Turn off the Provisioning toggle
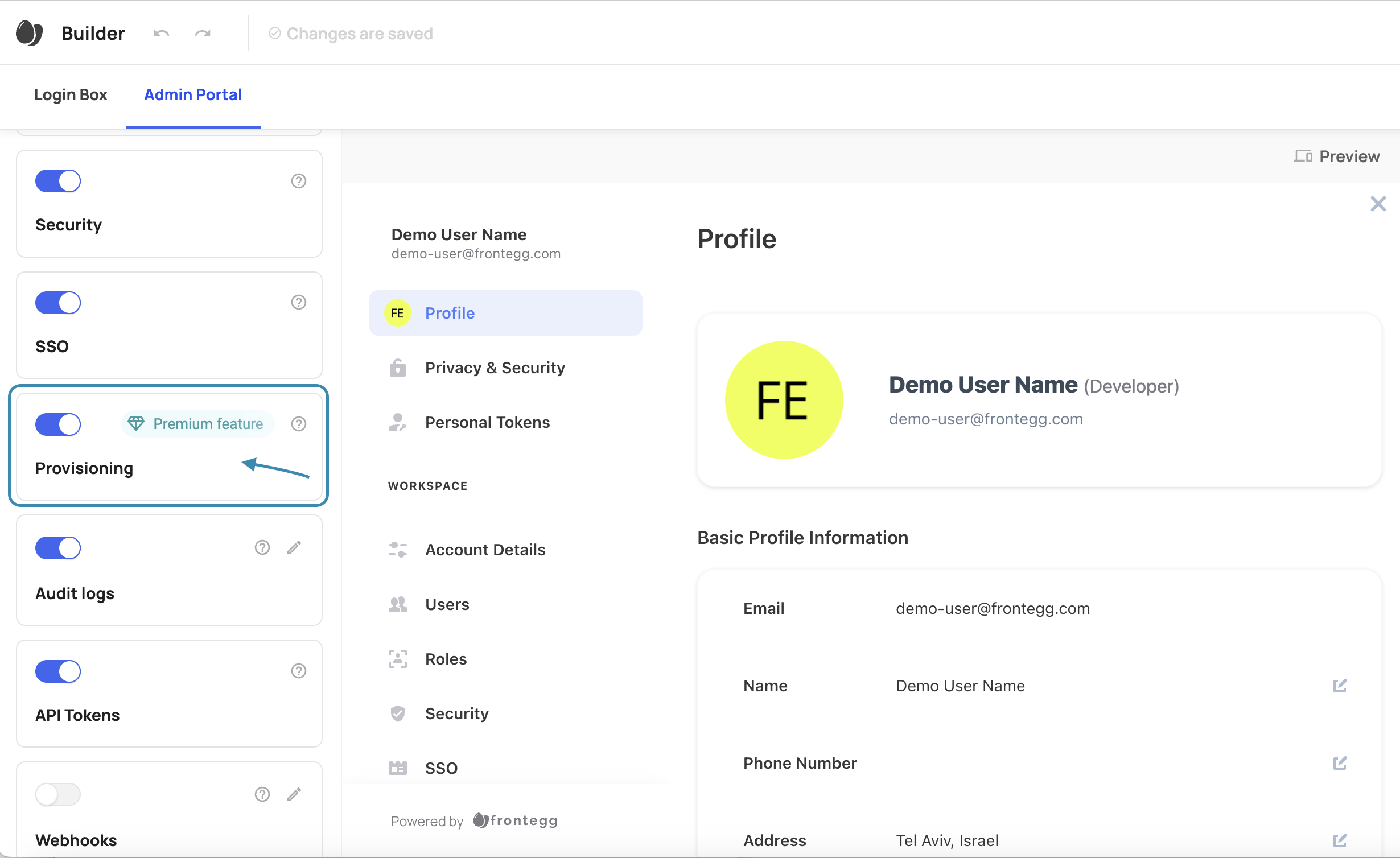This screenshot has height=858, width=1400. (58, 424)
